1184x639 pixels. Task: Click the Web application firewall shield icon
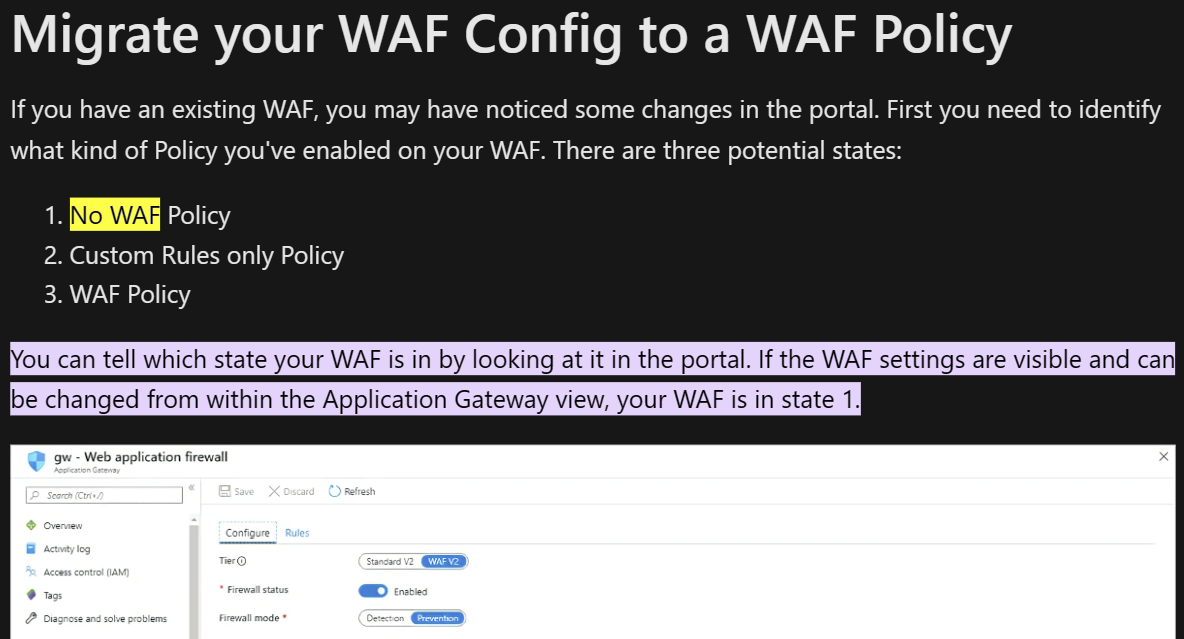click(x=36, y=461)
